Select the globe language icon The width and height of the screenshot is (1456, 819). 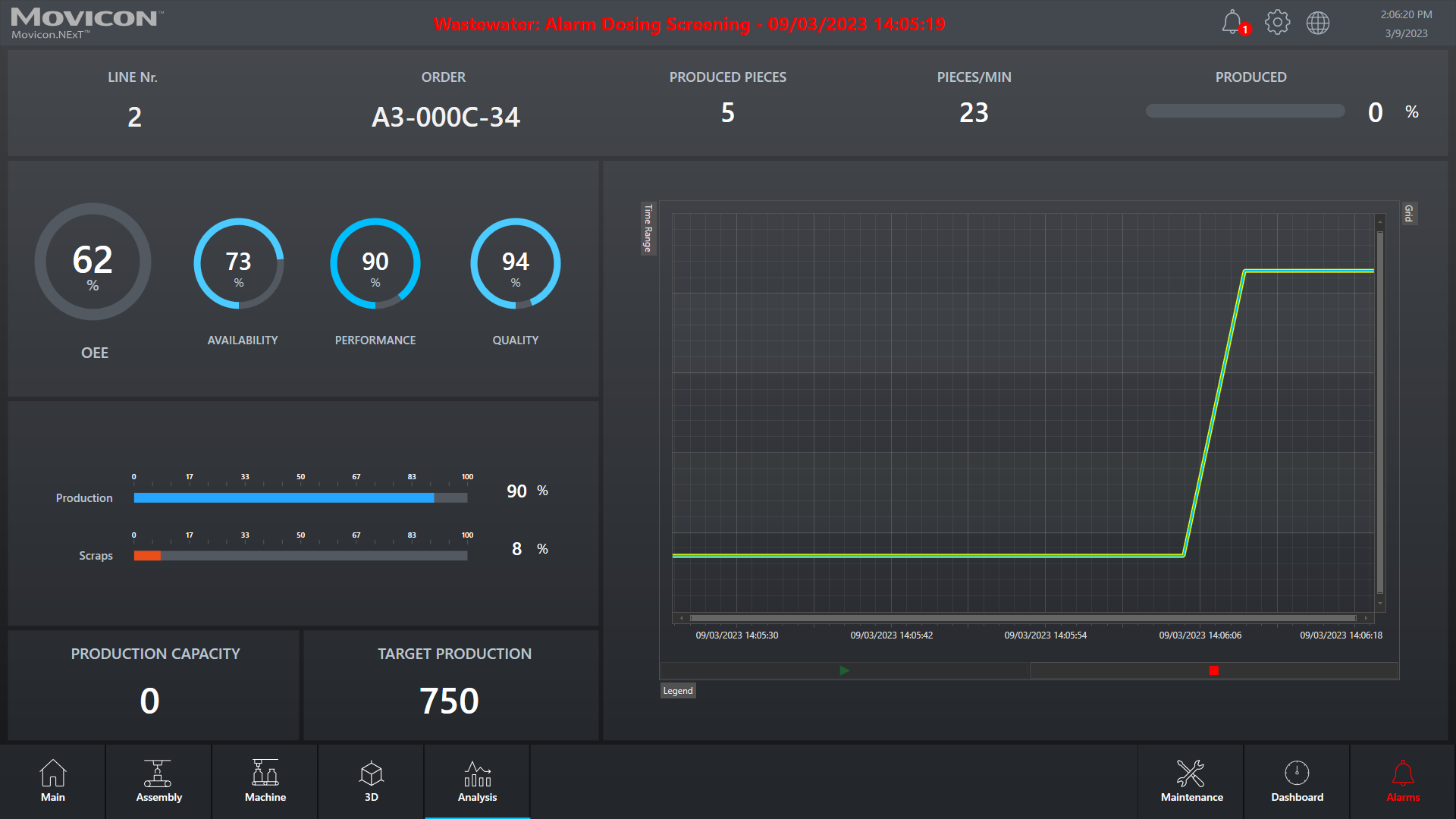(x=1318, y=22)
